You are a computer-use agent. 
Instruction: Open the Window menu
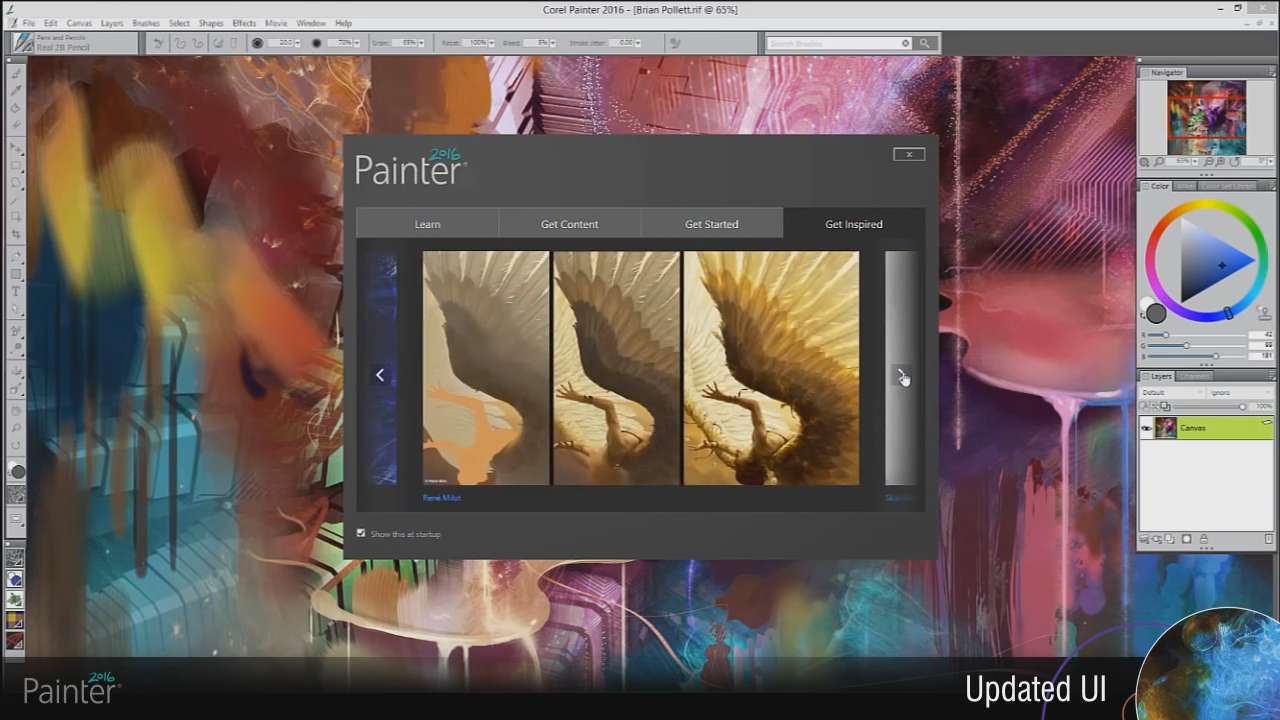point(311,23)
